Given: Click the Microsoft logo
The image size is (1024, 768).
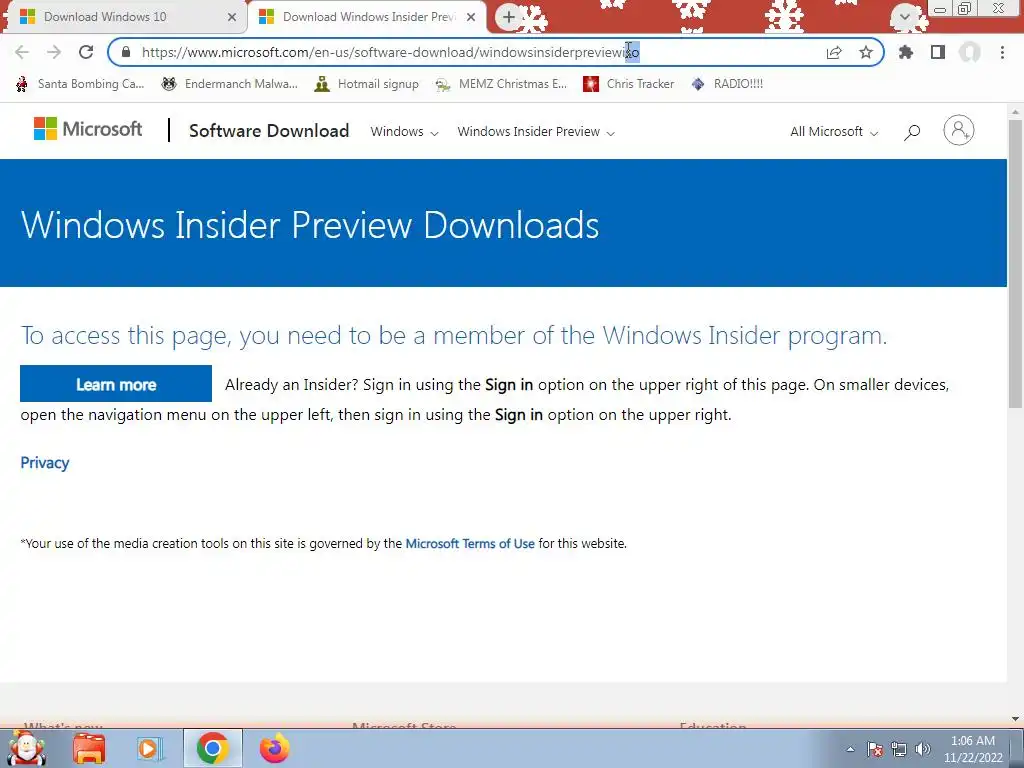Looking at the screenshot, I should [88, 129].
